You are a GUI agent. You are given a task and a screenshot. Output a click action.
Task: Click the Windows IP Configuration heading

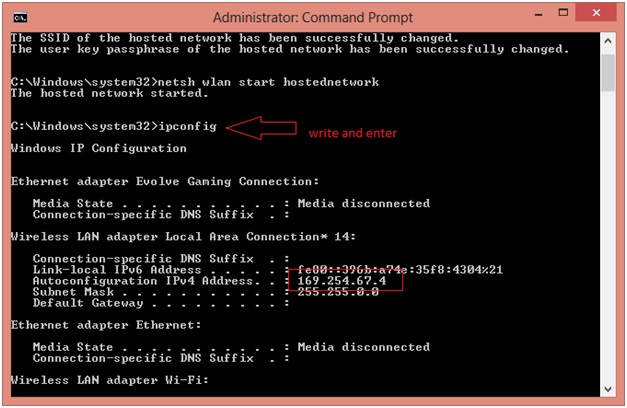98,148
